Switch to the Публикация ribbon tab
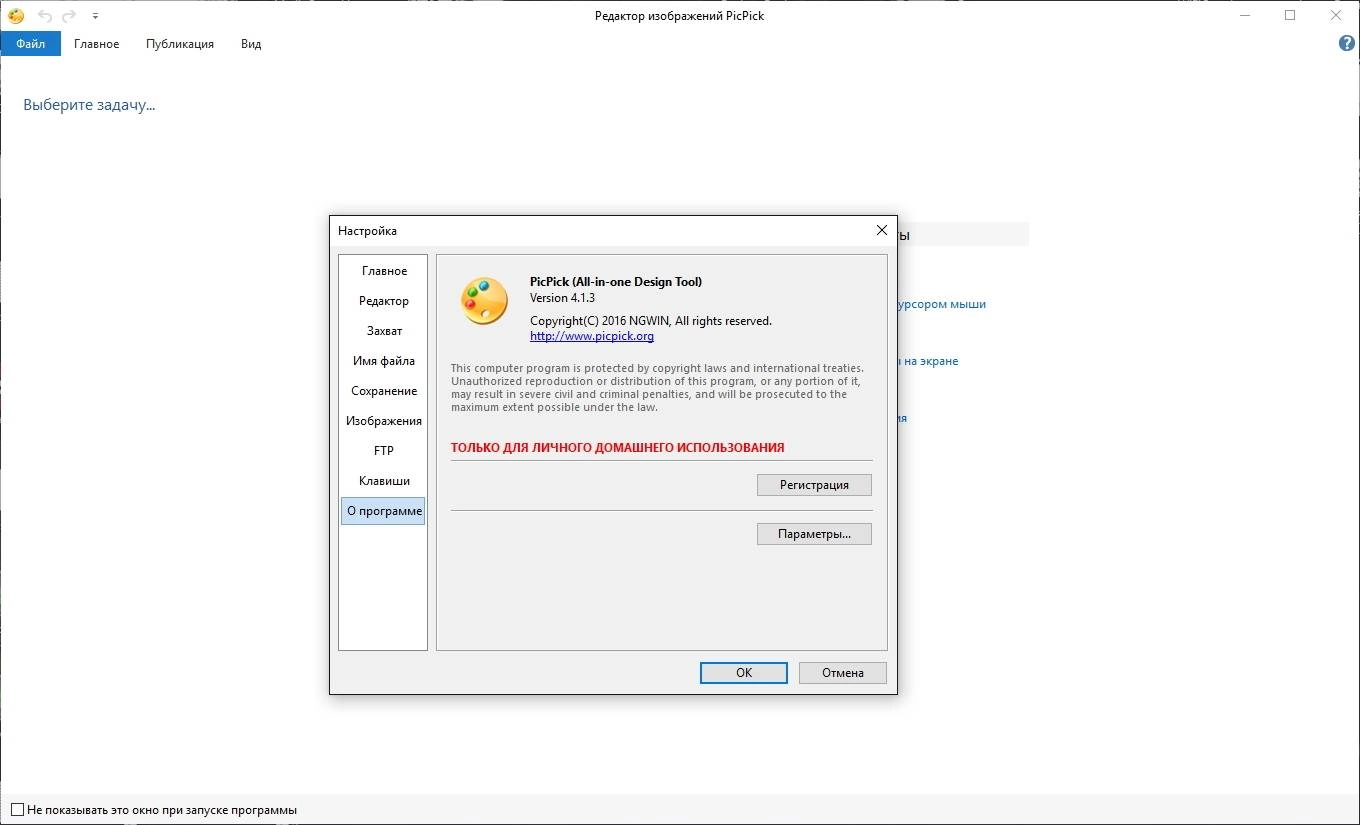 180,44
